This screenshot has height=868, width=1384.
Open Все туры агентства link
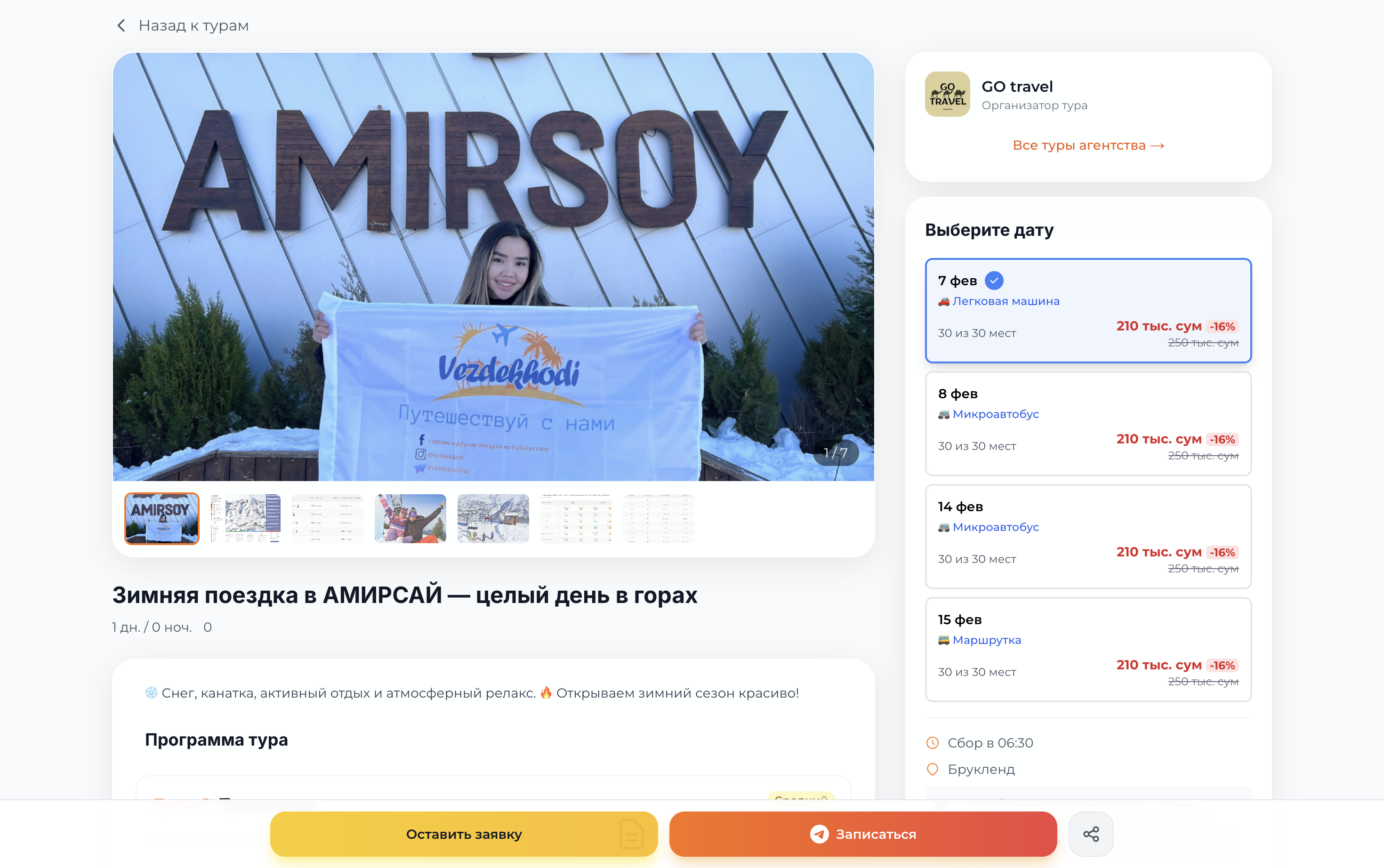click(x=1088, y=145)
